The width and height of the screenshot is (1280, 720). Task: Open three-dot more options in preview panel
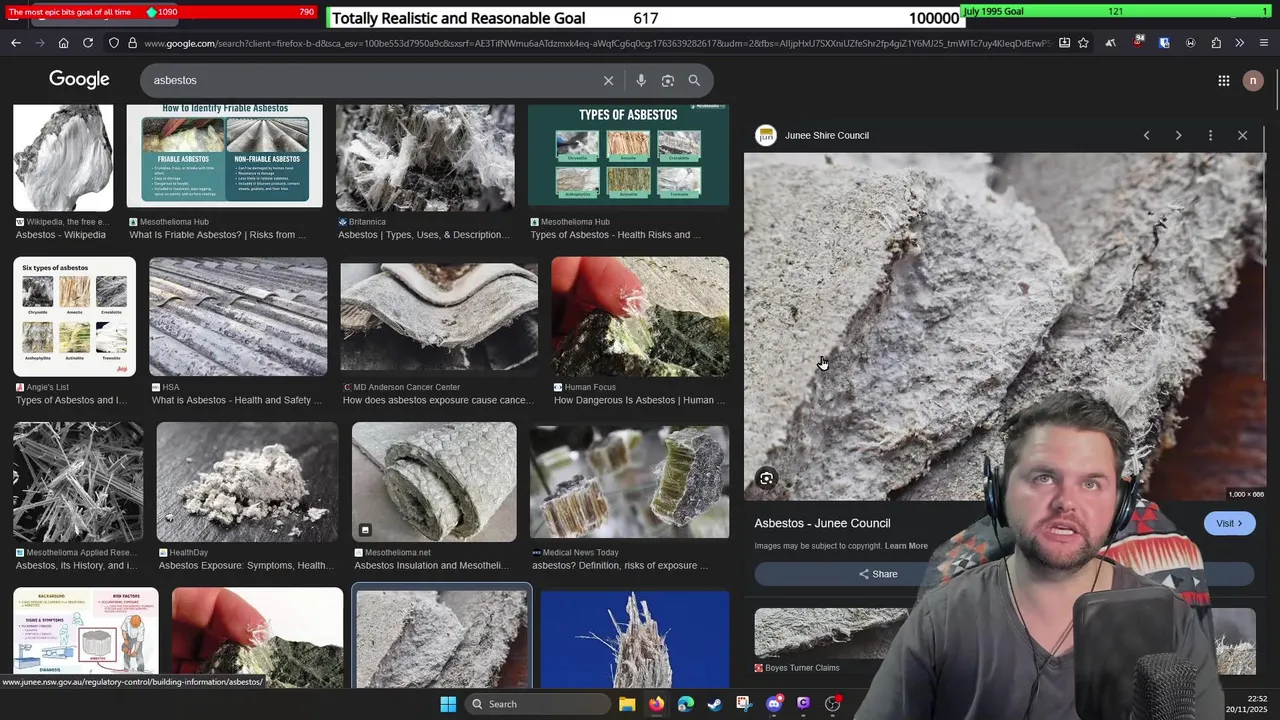(1211, 135)
